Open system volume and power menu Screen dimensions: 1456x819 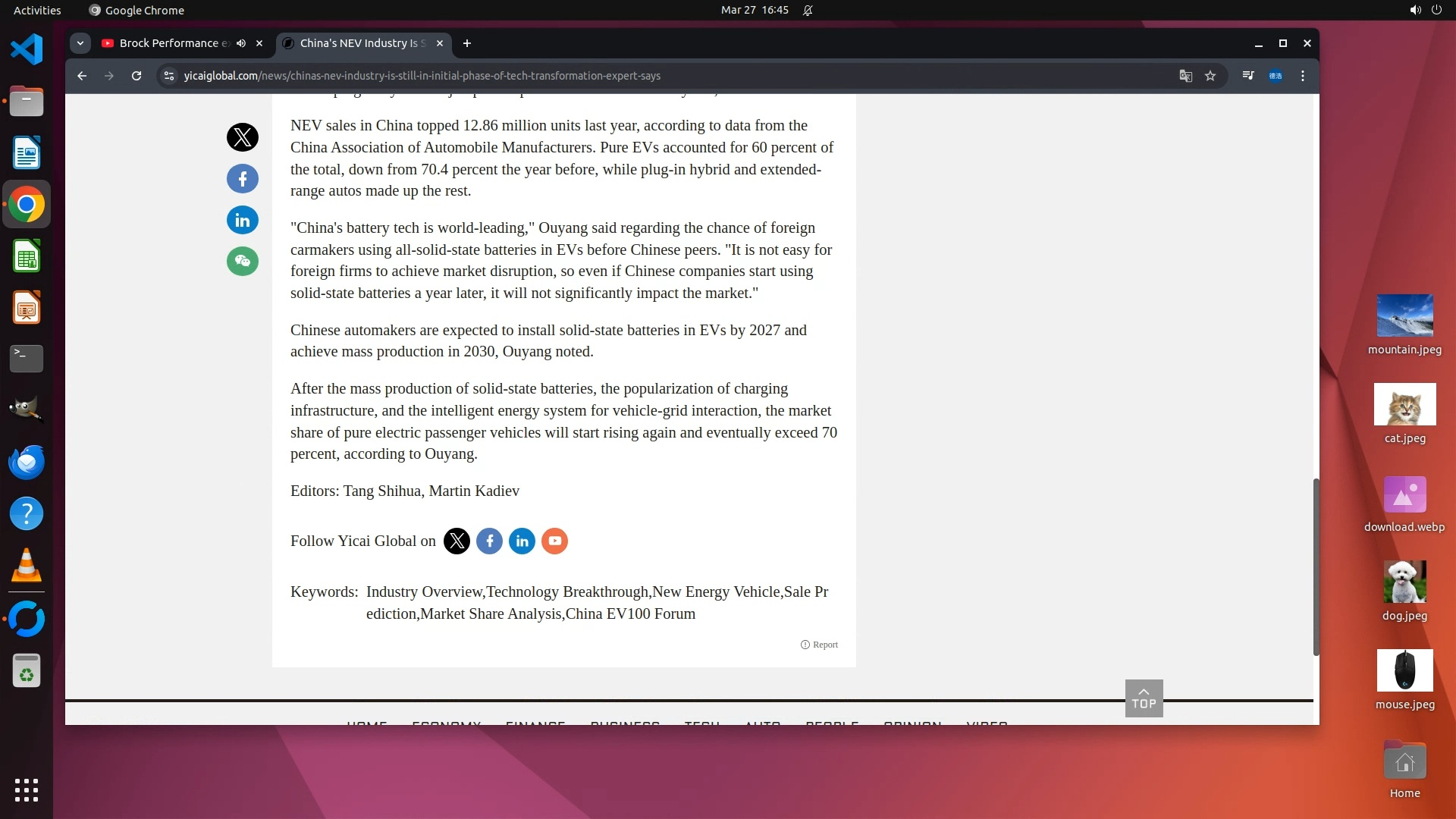pos(1425,11)
